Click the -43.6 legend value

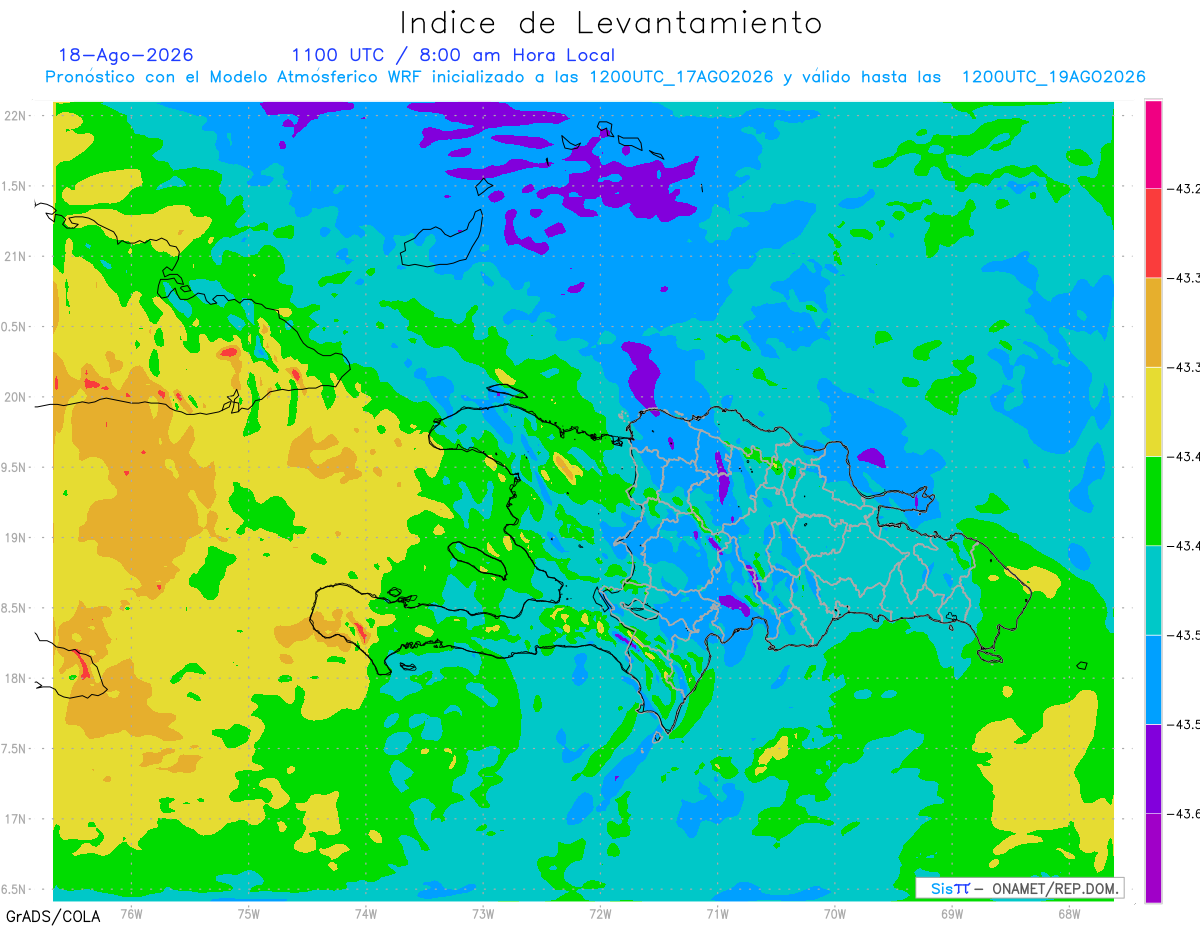coord(1184,814)
